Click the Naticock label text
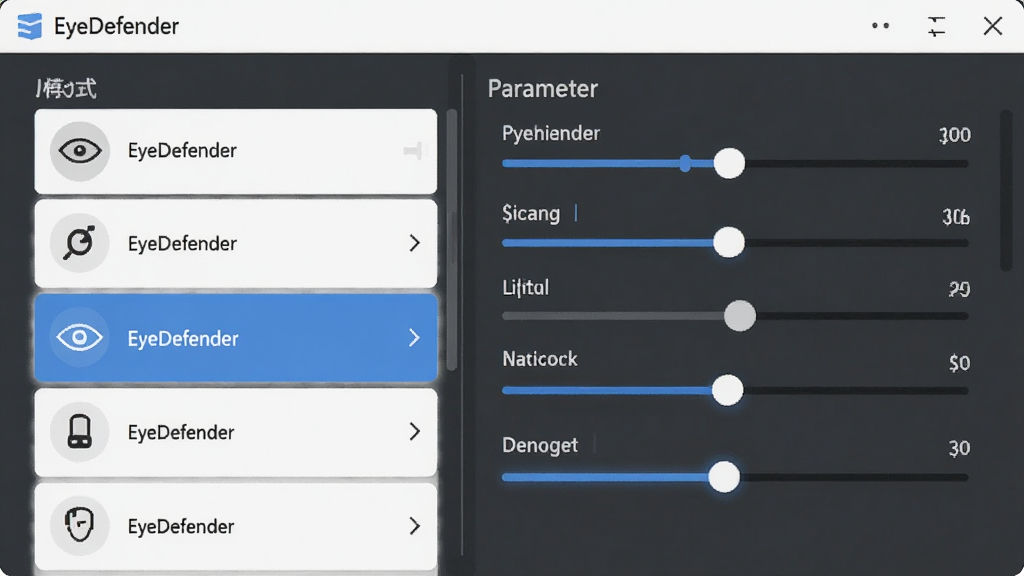The height and width of the screenshot is (576, 1024). [x=540, y=359]
